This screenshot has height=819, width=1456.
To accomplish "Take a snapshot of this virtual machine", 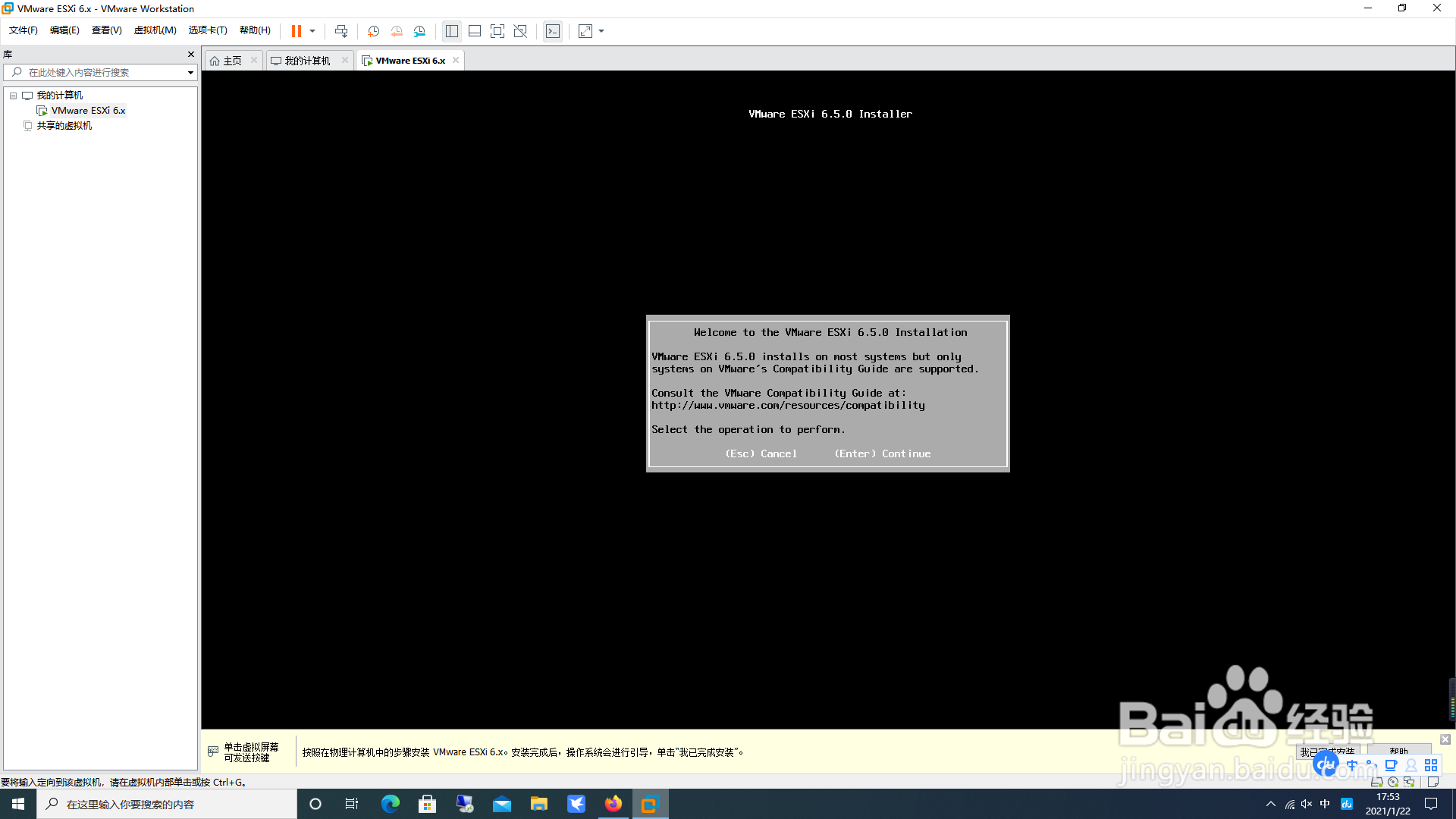I will click(x=374, y=31).
